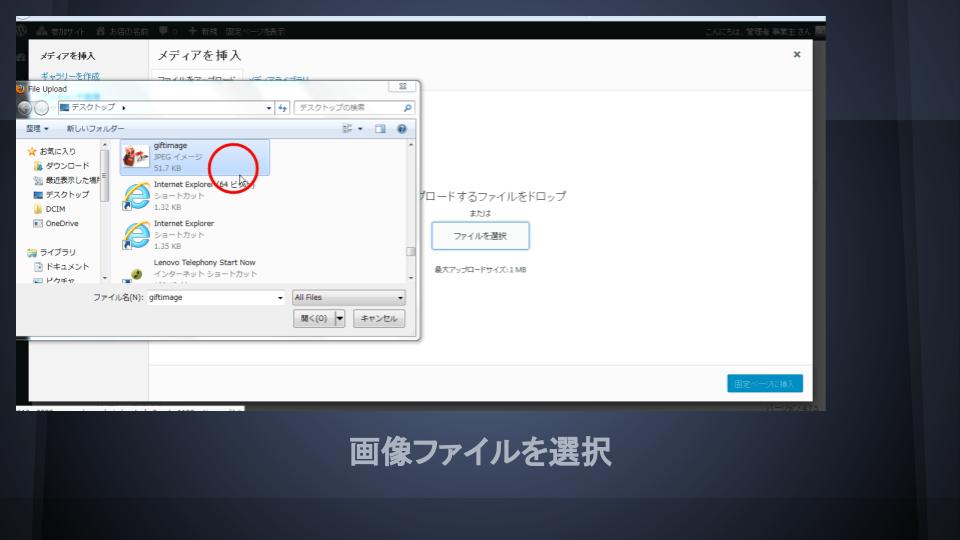
Task: Click 新しいフォルダー in toolbar
Action: 96,129
